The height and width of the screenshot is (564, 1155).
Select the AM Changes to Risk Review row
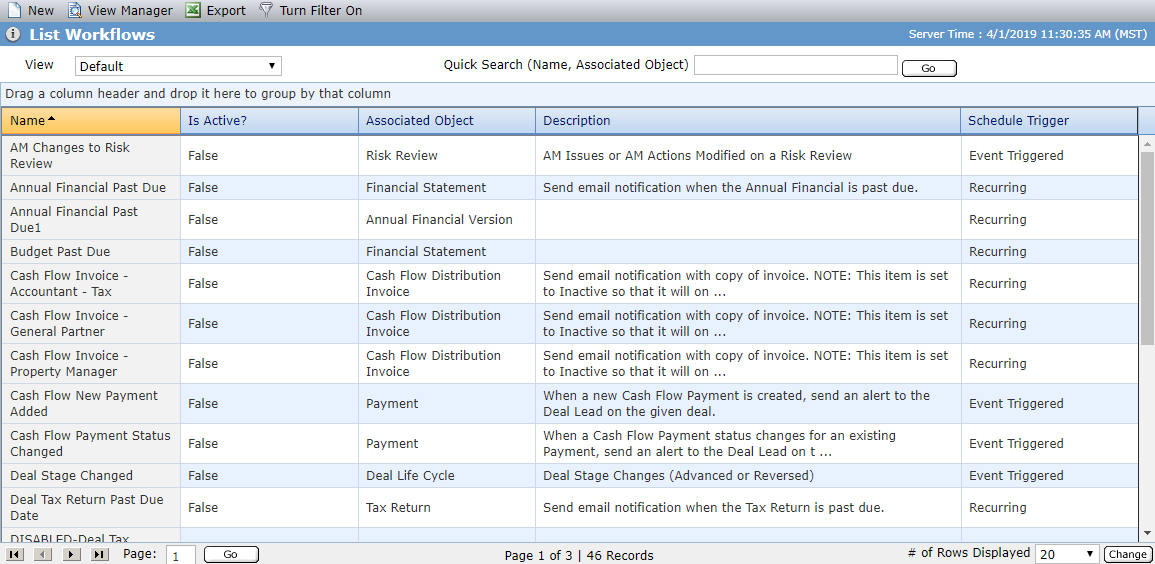point(569,155)
